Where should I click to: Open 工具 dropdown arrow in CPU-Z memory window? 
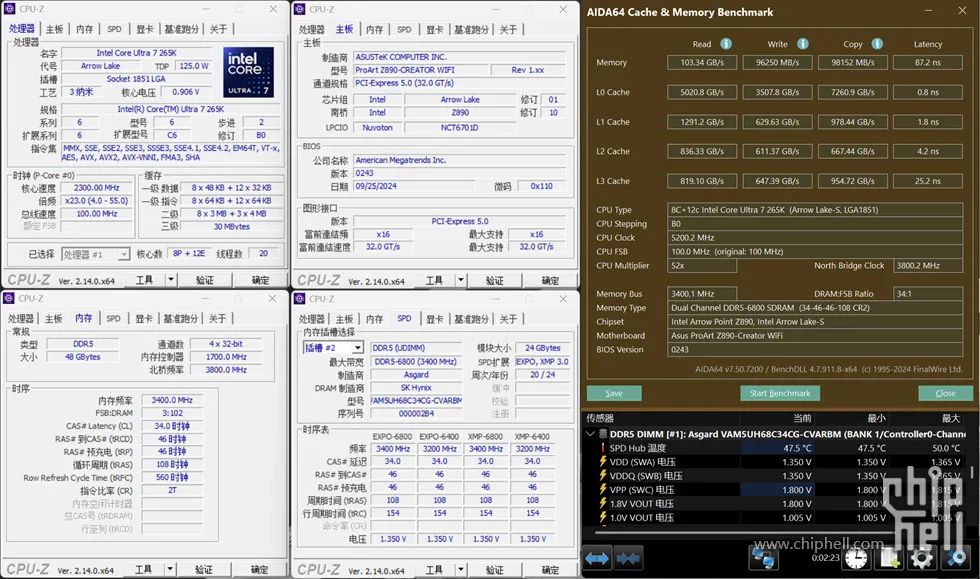[x=169, y=570]
